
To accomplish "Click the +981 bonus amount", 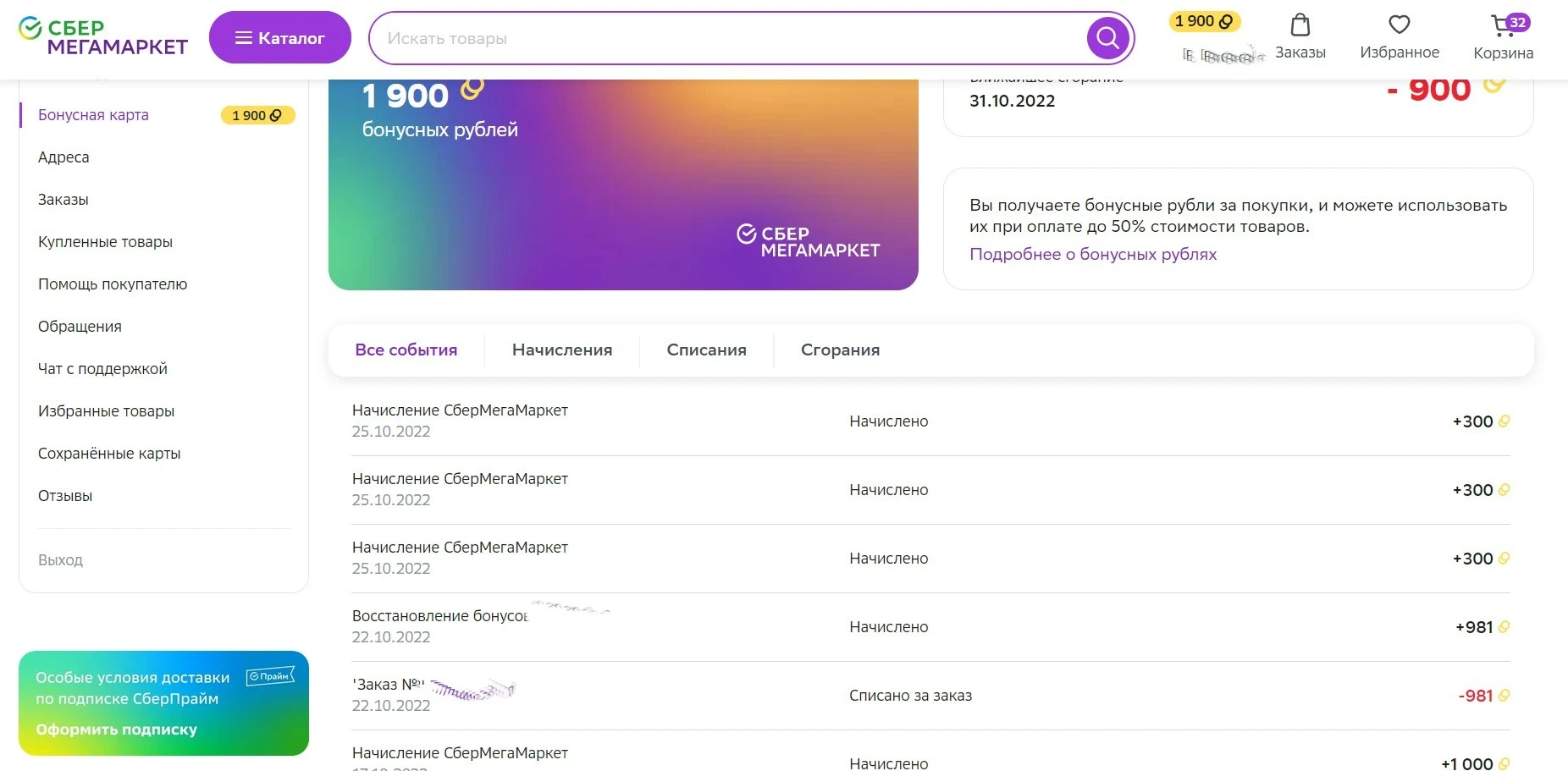I will point(1474,627).
